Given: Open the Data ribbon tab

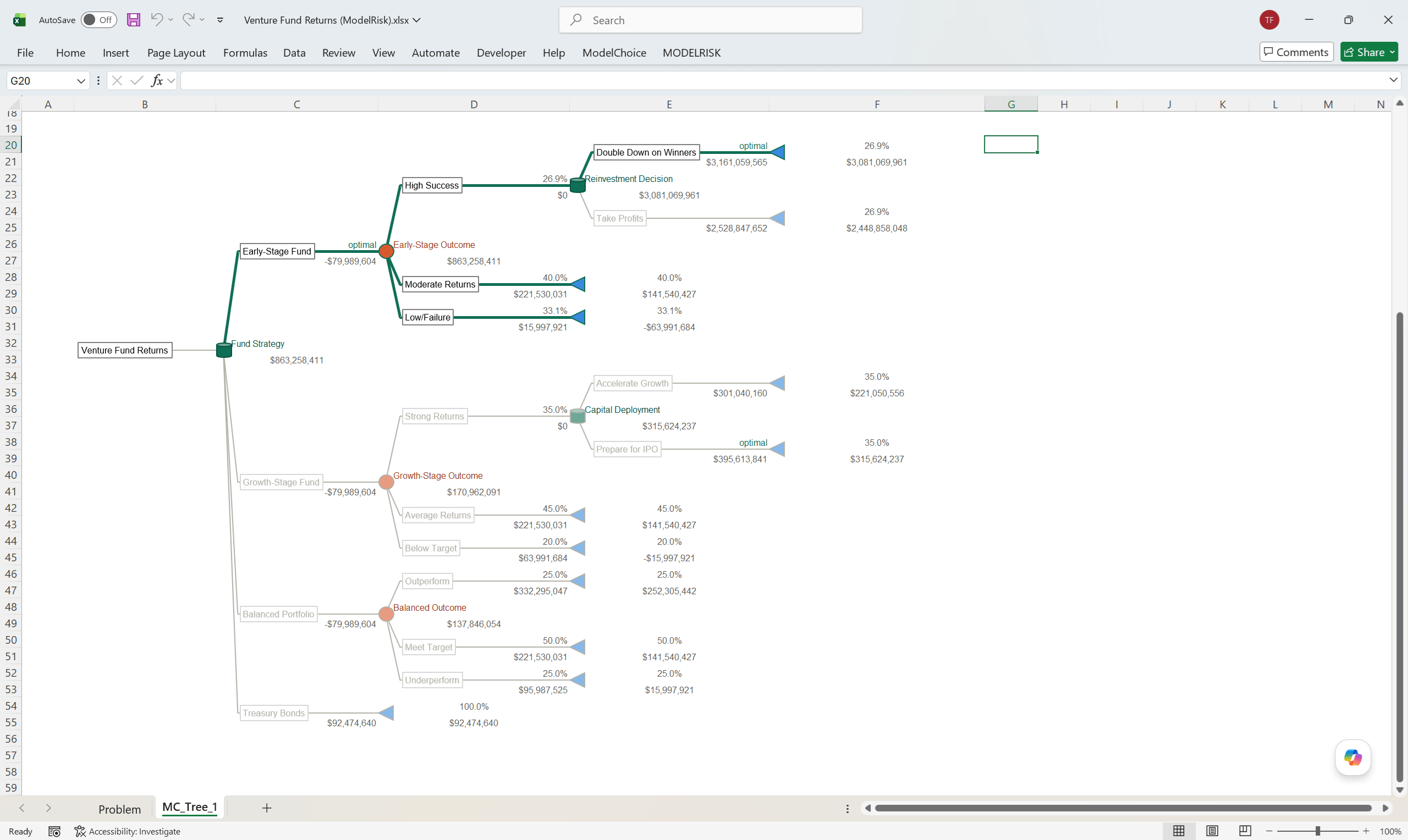Looking at the screenshot, I should (x=294, y=53).
